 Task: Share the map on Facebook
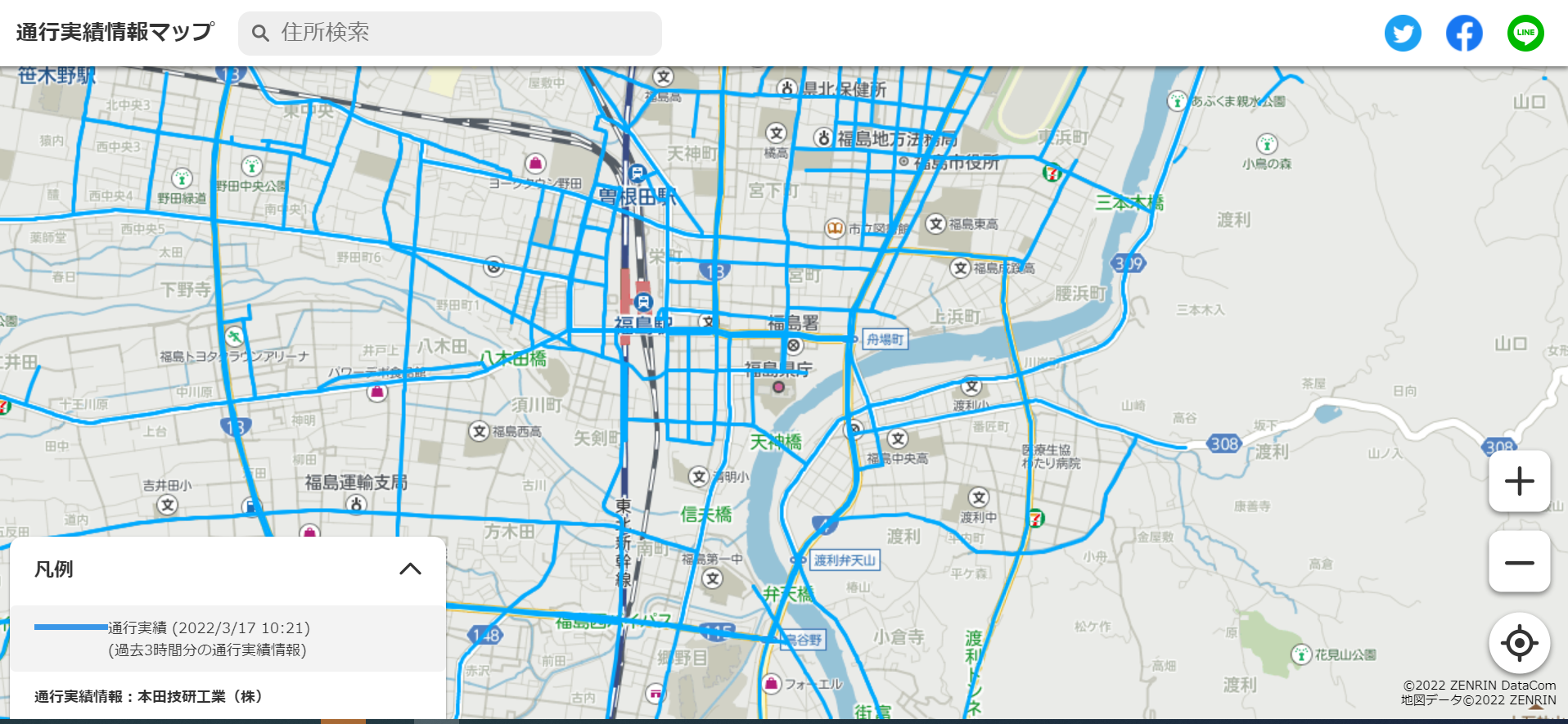point(1464,33)
